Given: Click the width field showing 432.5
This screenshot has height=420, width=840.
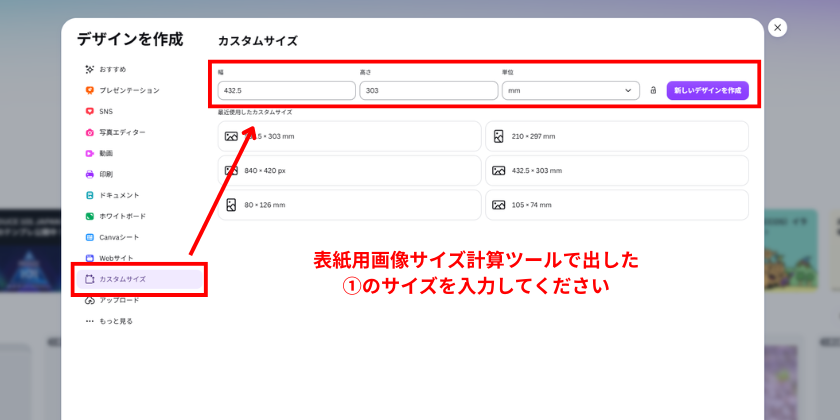Looking at the screenshot, I should click(x=287, y=91).
